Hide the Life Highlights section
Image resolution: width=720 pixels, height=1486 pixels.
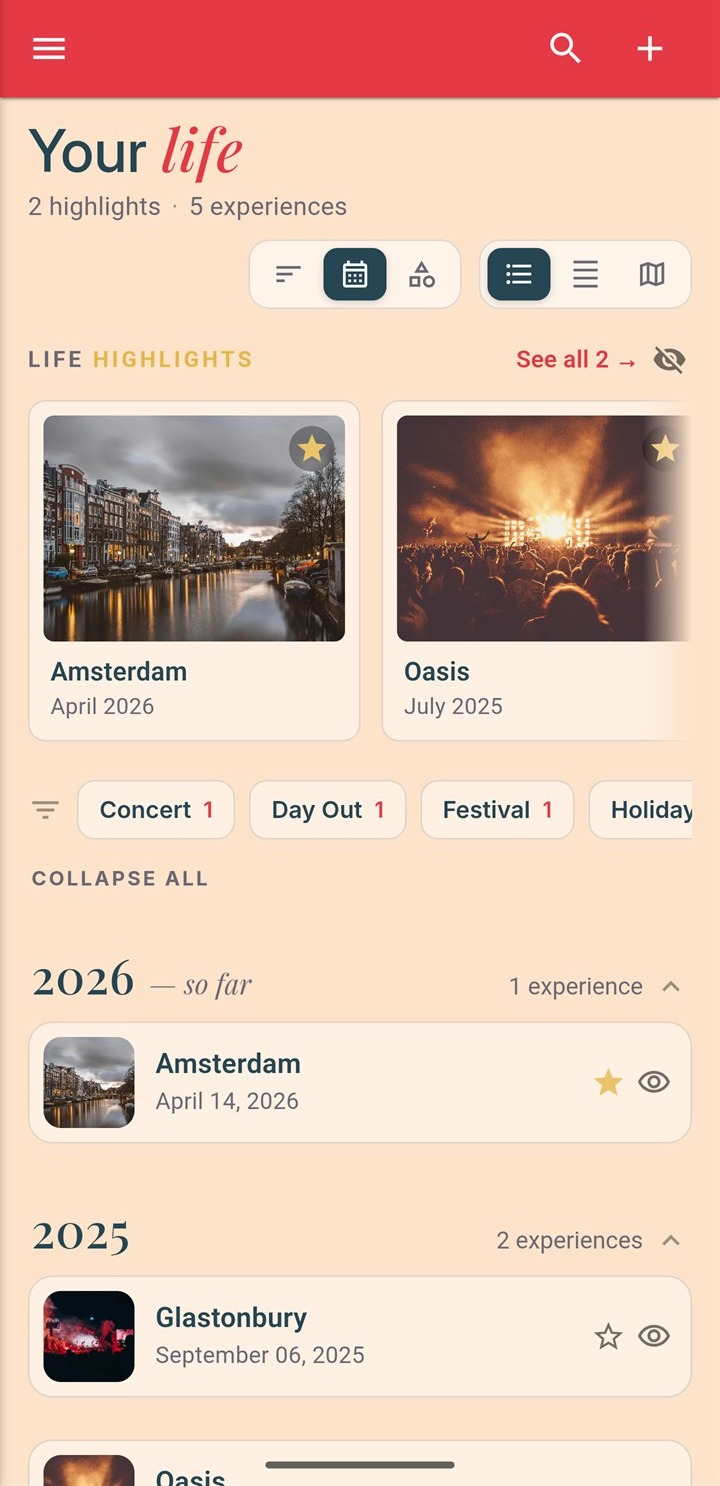tap(669, 360)
